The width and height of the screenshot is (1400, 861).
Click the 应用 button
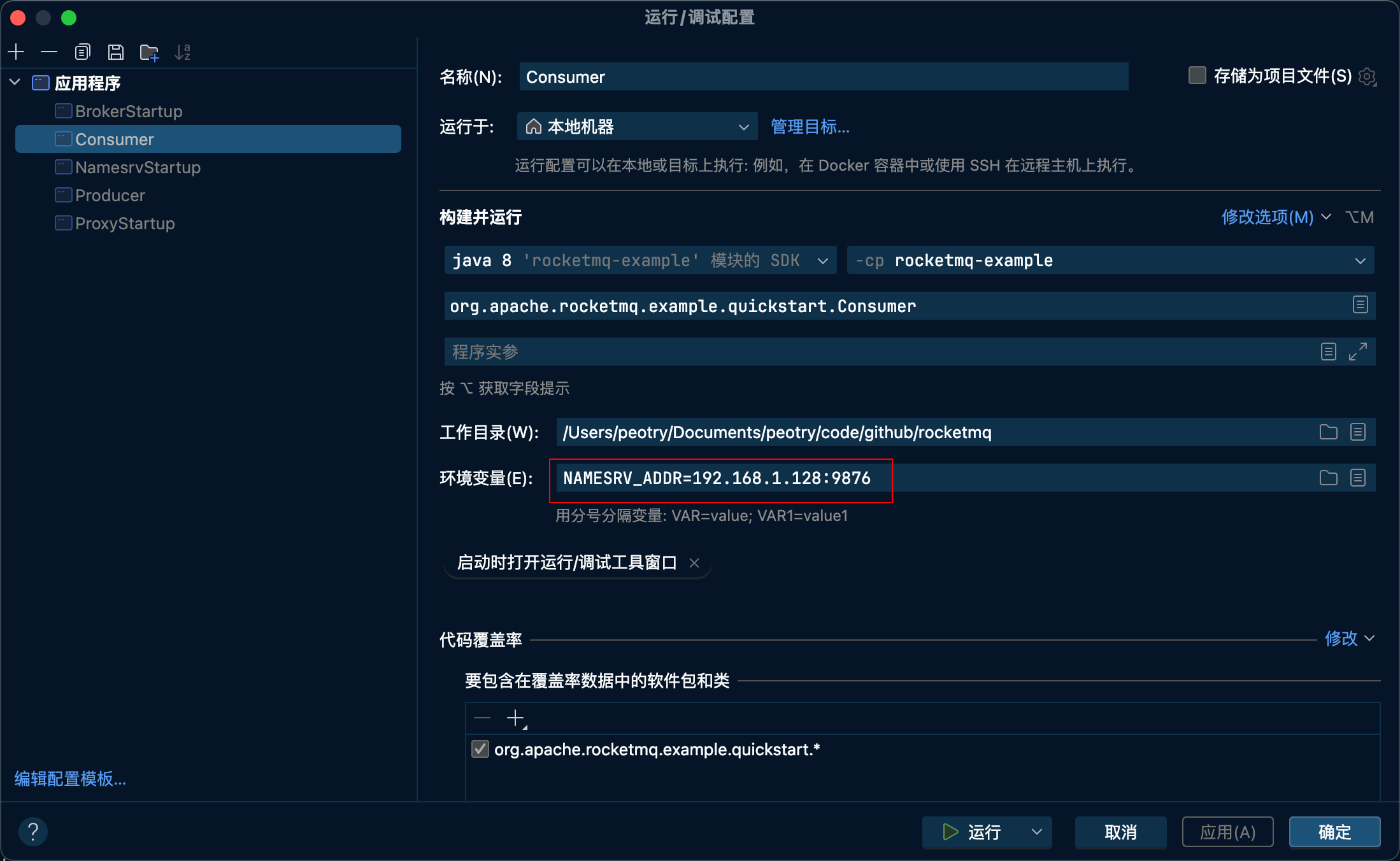point(1227,832)
